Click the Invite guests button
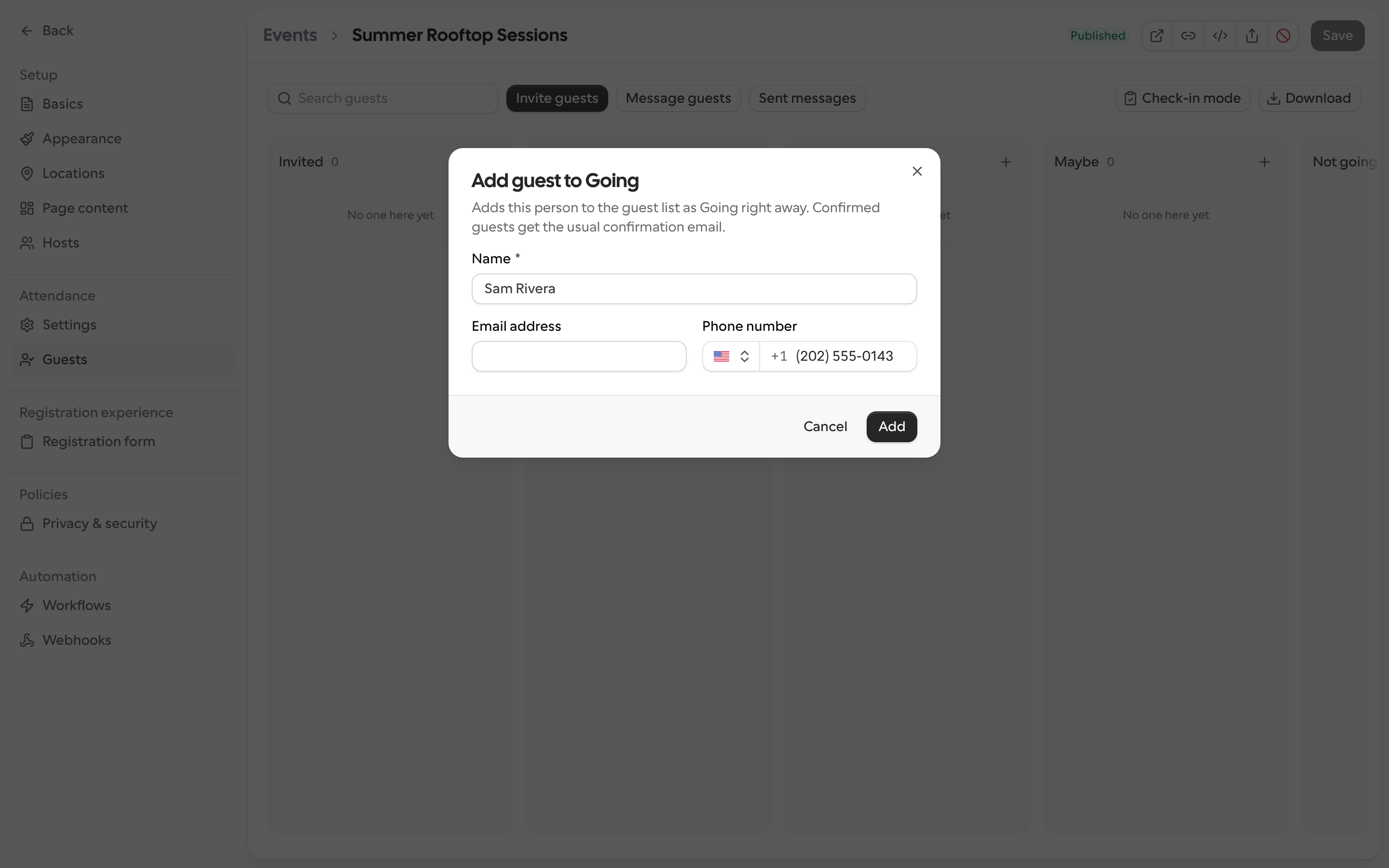This screenshot has height=868, width=1389. [x=557, y=98]
